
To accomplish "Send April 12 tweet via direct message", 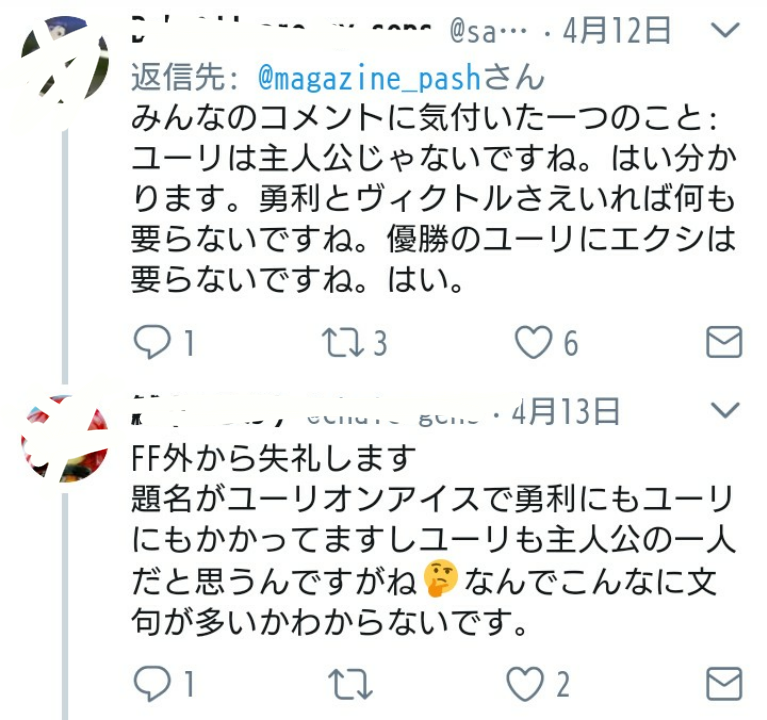I will [x=724, y=341].
